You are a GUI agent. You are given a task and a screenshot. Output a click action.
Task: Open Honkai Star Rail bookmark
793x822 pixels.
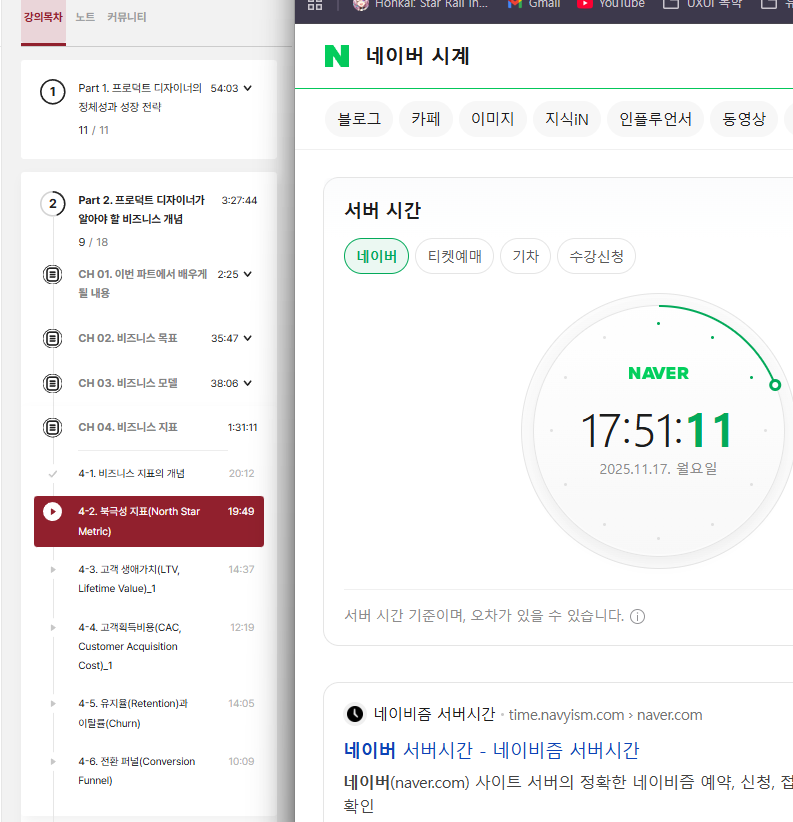click(x=420, y=4)
